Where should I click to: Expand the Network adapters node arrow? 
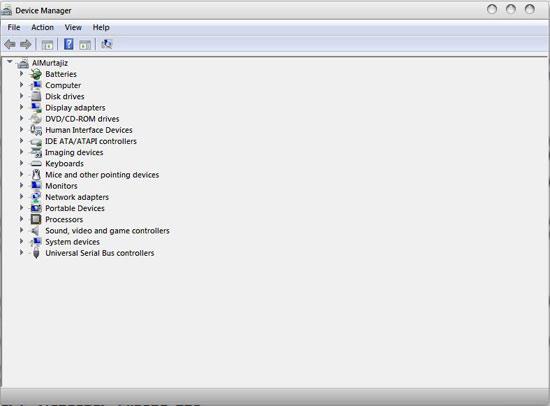(21, 197)
